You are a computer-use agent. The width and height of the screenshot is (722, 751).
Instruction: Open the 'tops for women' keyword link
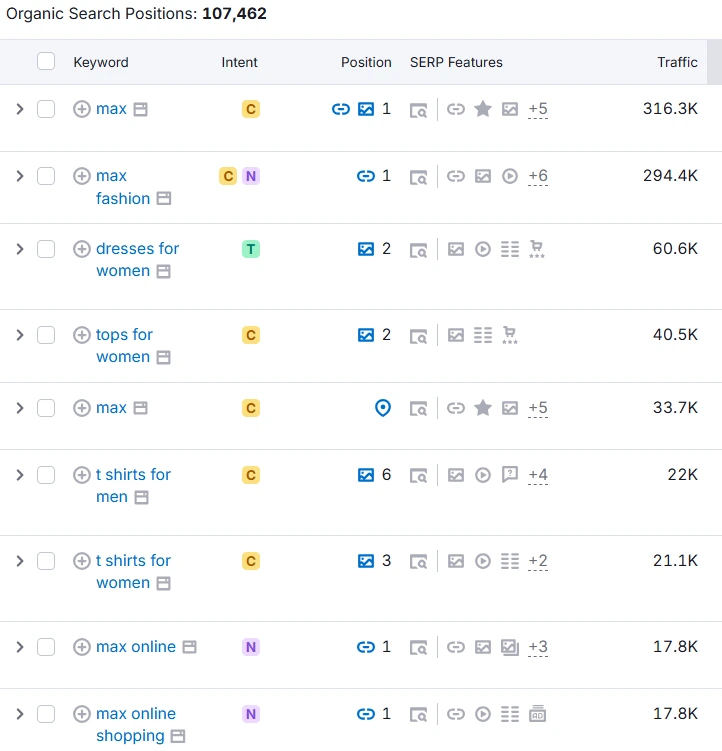pos(124,335)
